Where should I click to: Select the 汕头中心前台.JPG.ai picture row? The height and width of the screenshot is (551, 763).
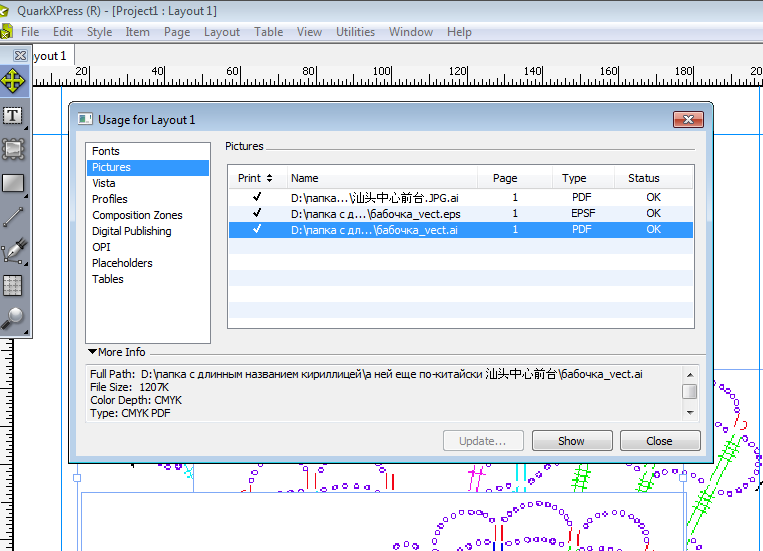click(461, 197)
